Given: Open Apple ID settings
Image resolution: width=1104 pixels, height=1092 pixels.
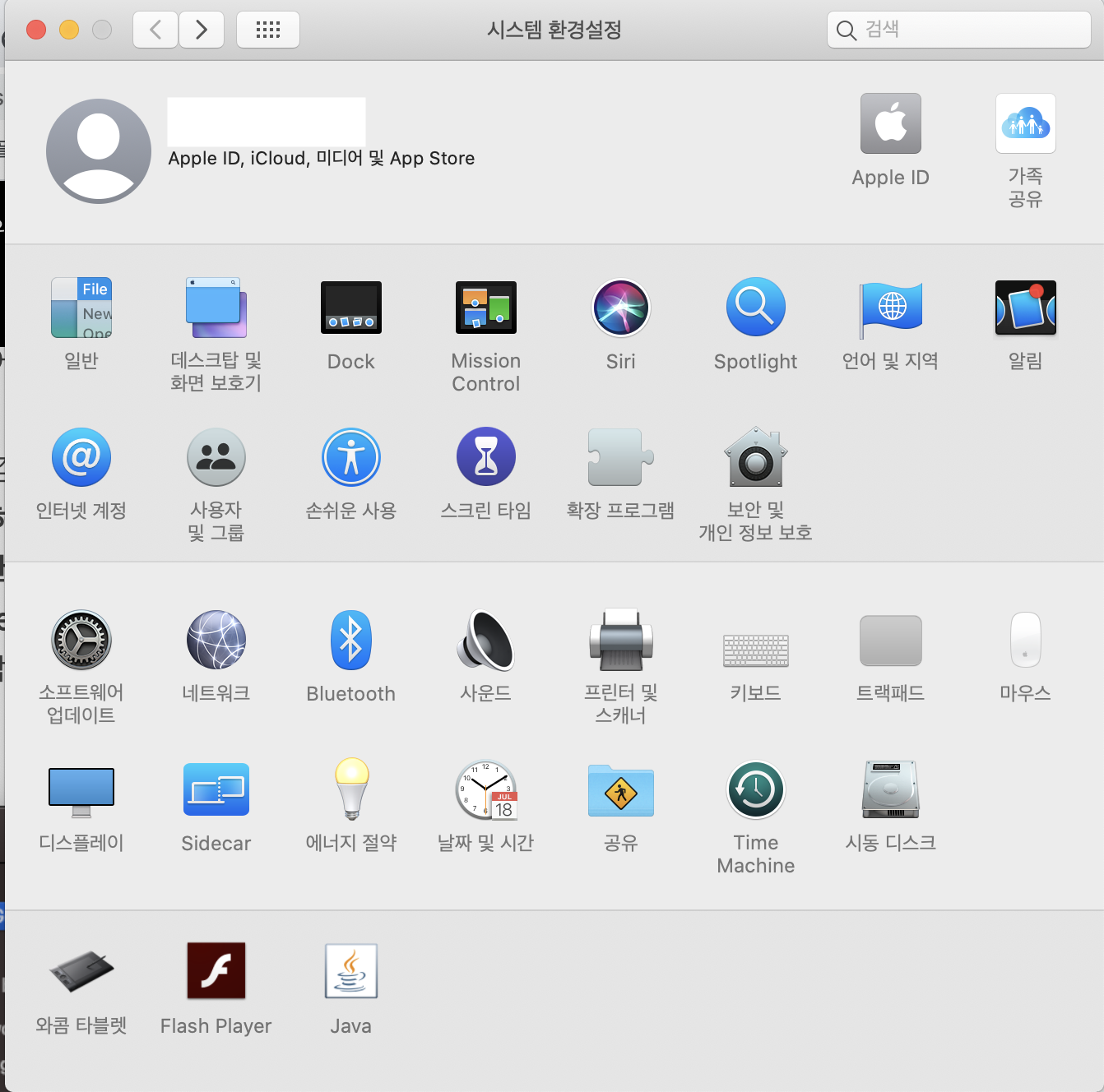Looking at the screenshot, I should [891, 123].
